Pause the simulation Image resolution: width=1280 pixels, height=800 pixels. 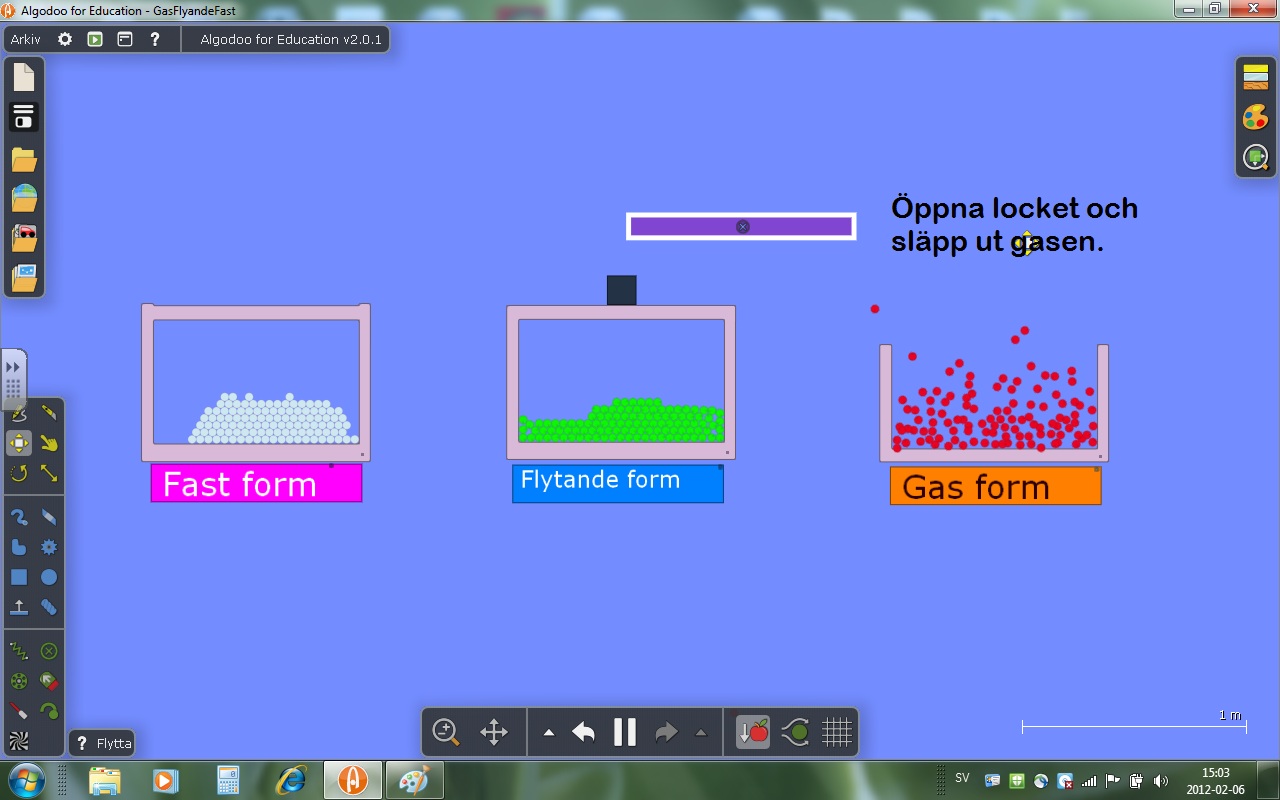point(625,732)
